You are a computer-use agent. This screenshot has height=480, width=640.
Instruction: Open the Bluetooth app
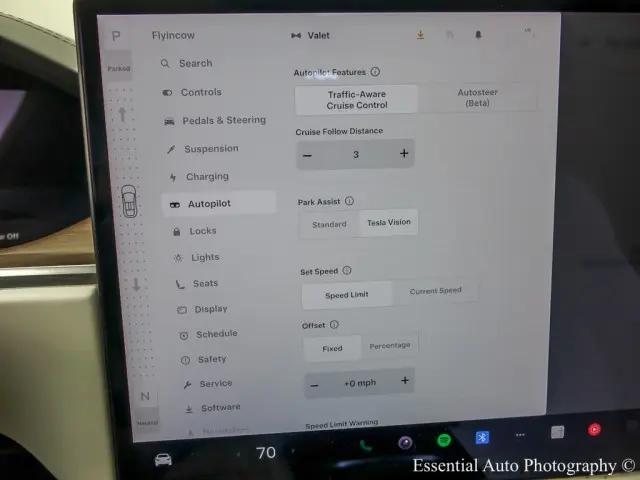482,437
